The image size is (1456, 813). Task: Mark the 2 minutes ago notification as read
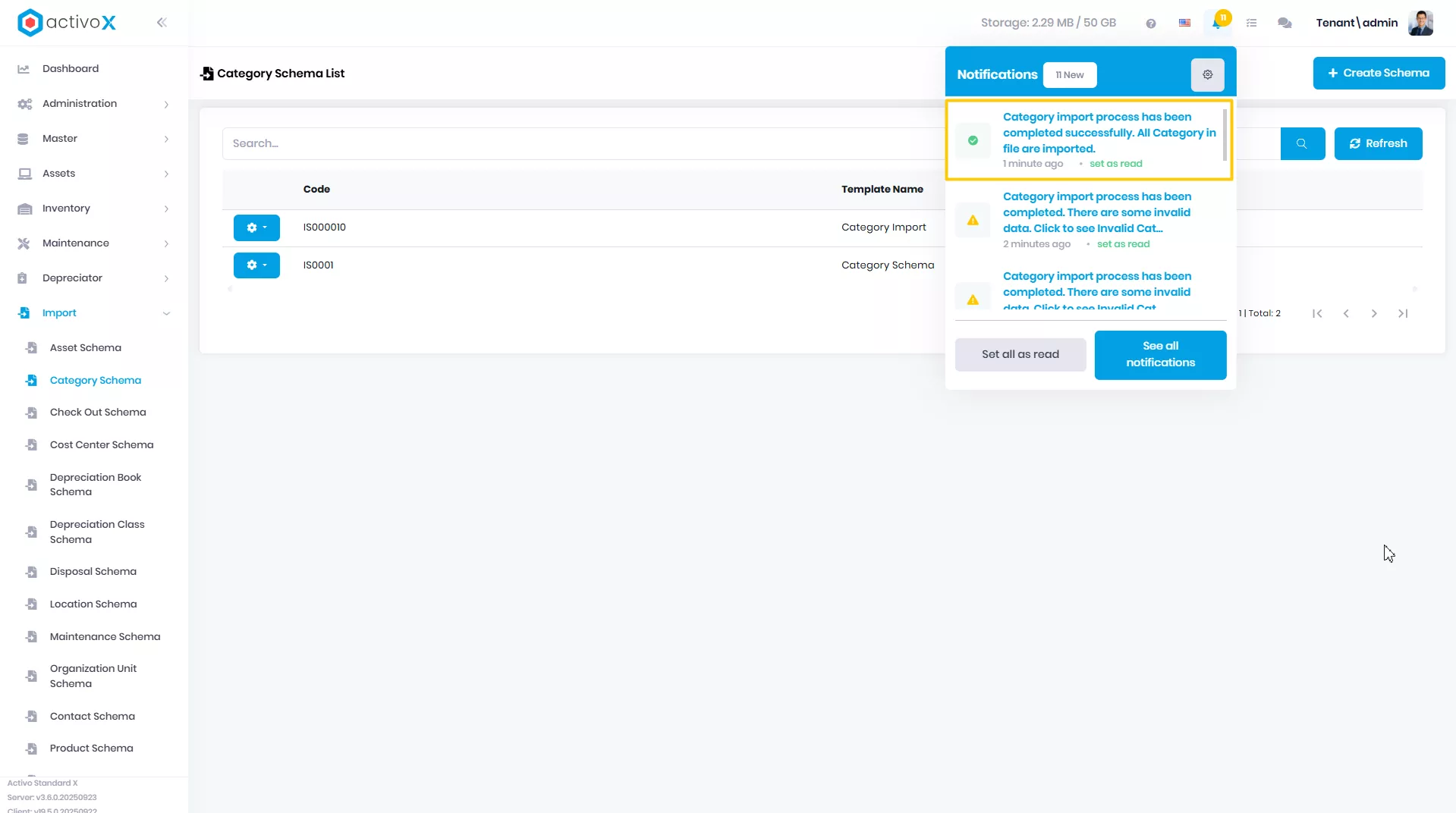point(1123,244)
